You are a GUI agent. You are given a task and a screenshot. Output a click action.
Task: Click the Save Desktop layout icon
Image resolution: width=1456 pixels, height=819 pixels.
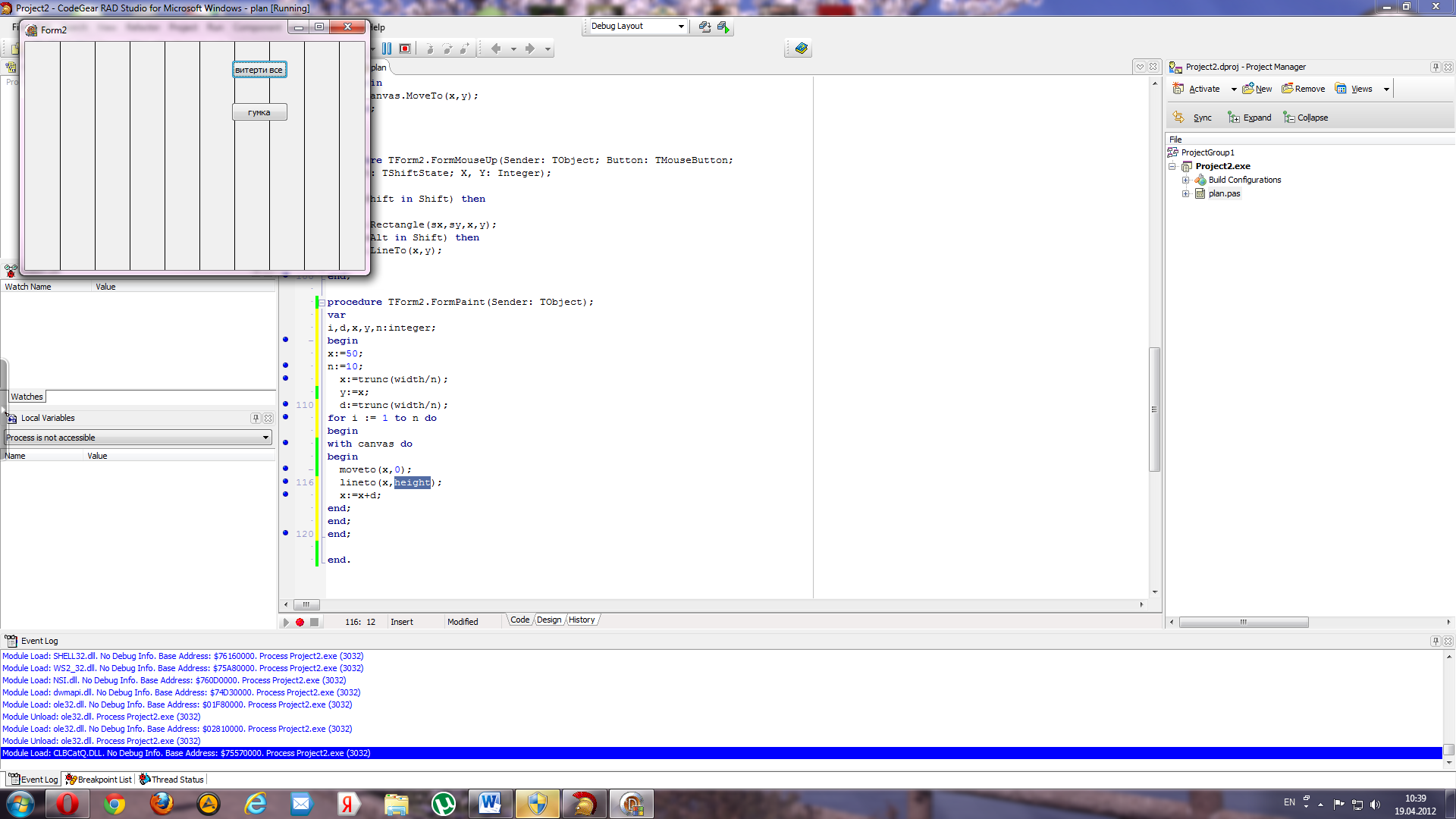704,27
